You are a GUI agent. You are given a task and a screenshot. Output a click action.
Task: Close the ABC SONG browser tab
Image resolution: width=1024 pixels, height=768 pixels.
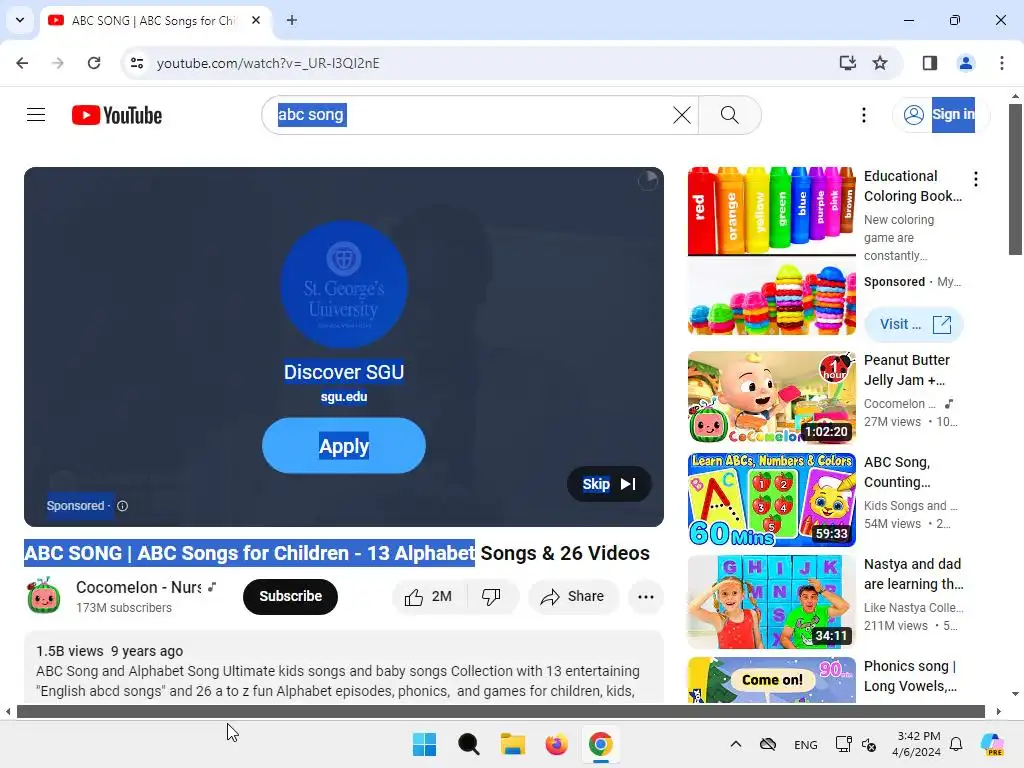(x=256, y=20)
